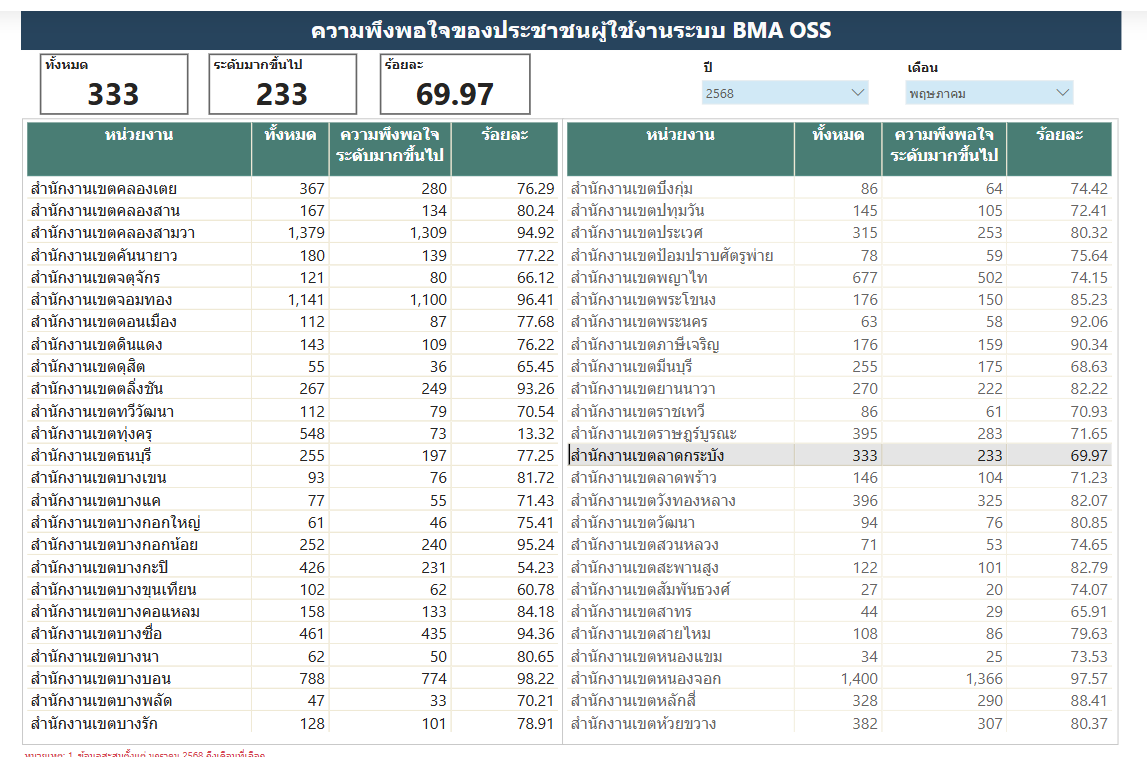Viewport: 1147px width, 757px height.
Task: Select the row สำนักงานเขตคันนายาว
Action: [293, 255]
